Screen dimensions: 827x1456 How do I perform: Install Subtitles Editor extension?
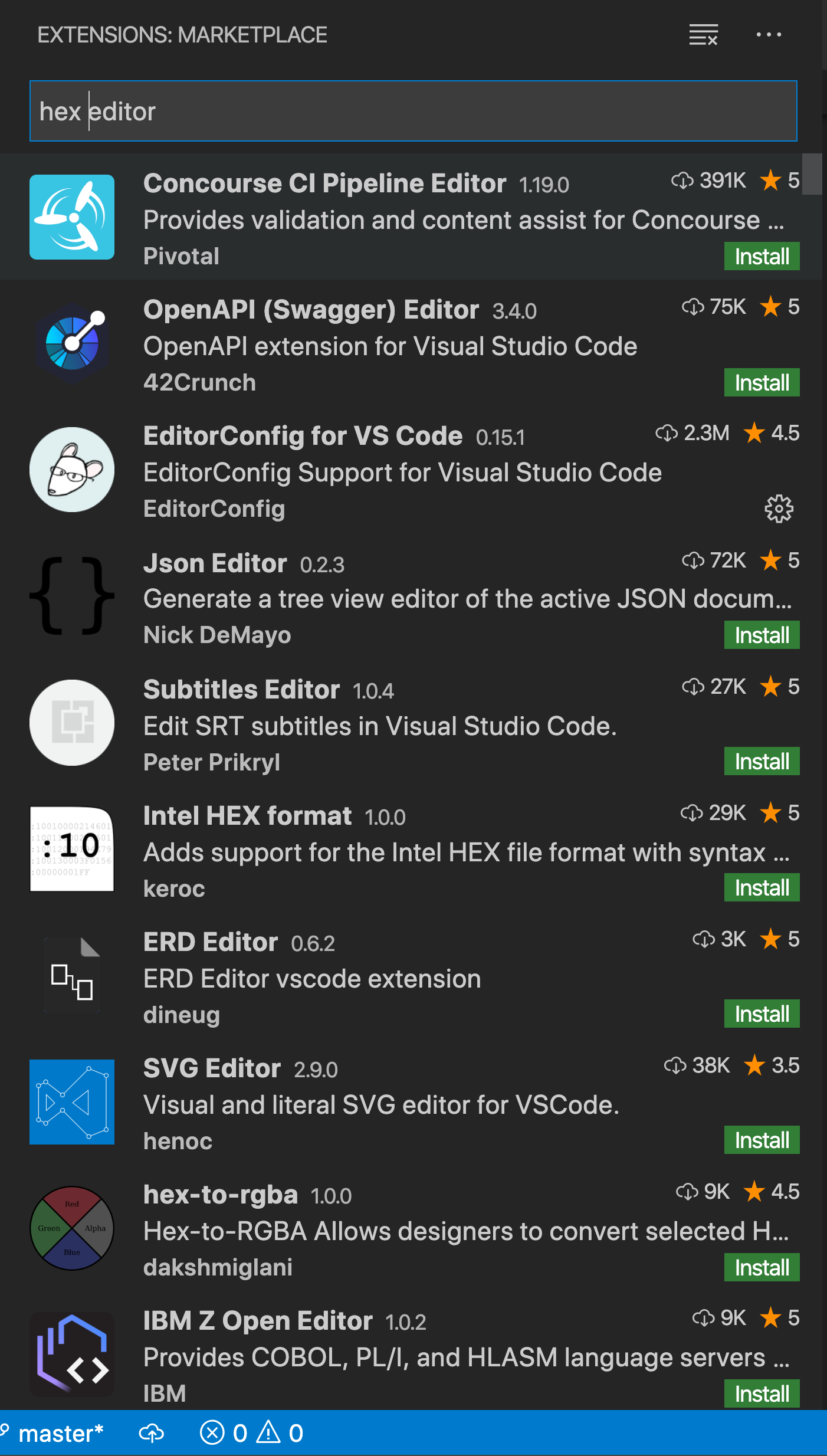click(x=762, y=761)
